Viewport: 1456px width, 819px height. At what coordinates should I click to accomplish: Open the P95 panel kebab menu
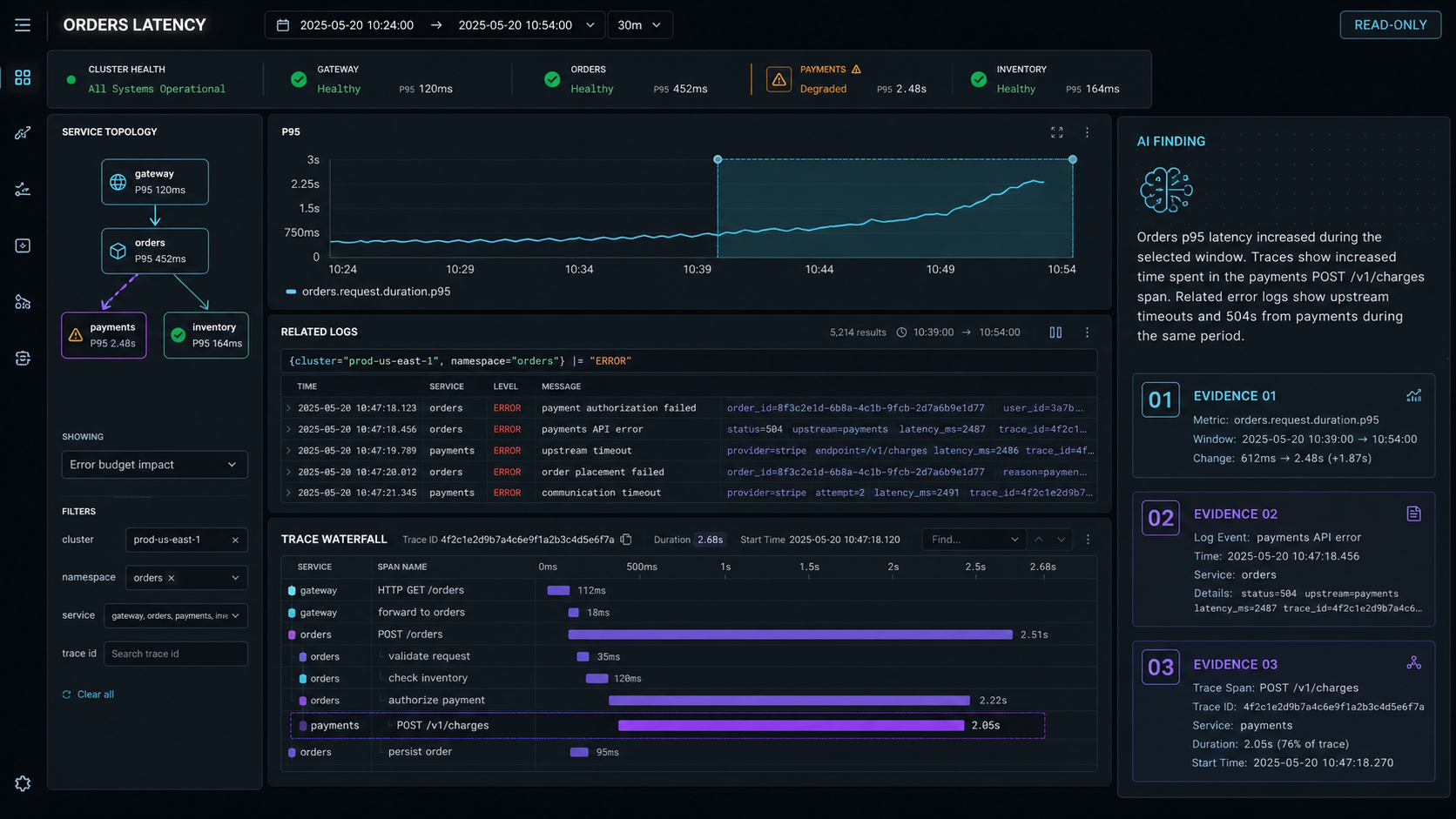click(1087, 132)
